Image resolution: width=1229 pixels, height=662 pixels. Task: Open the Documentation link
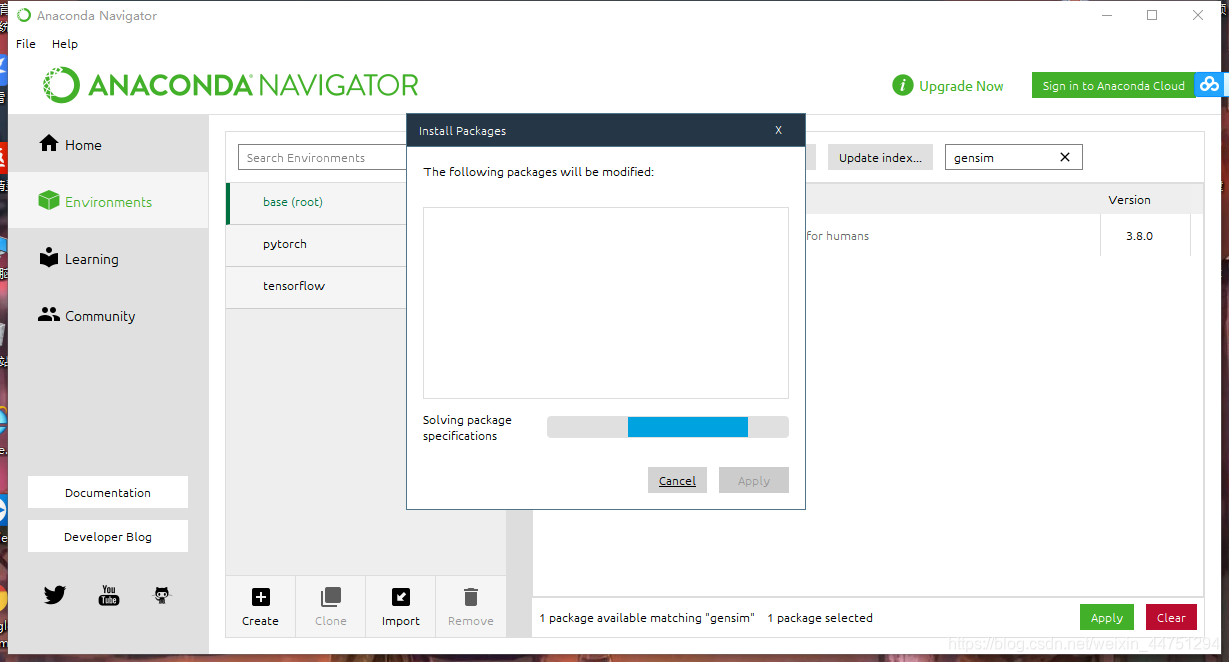[108, 492]
